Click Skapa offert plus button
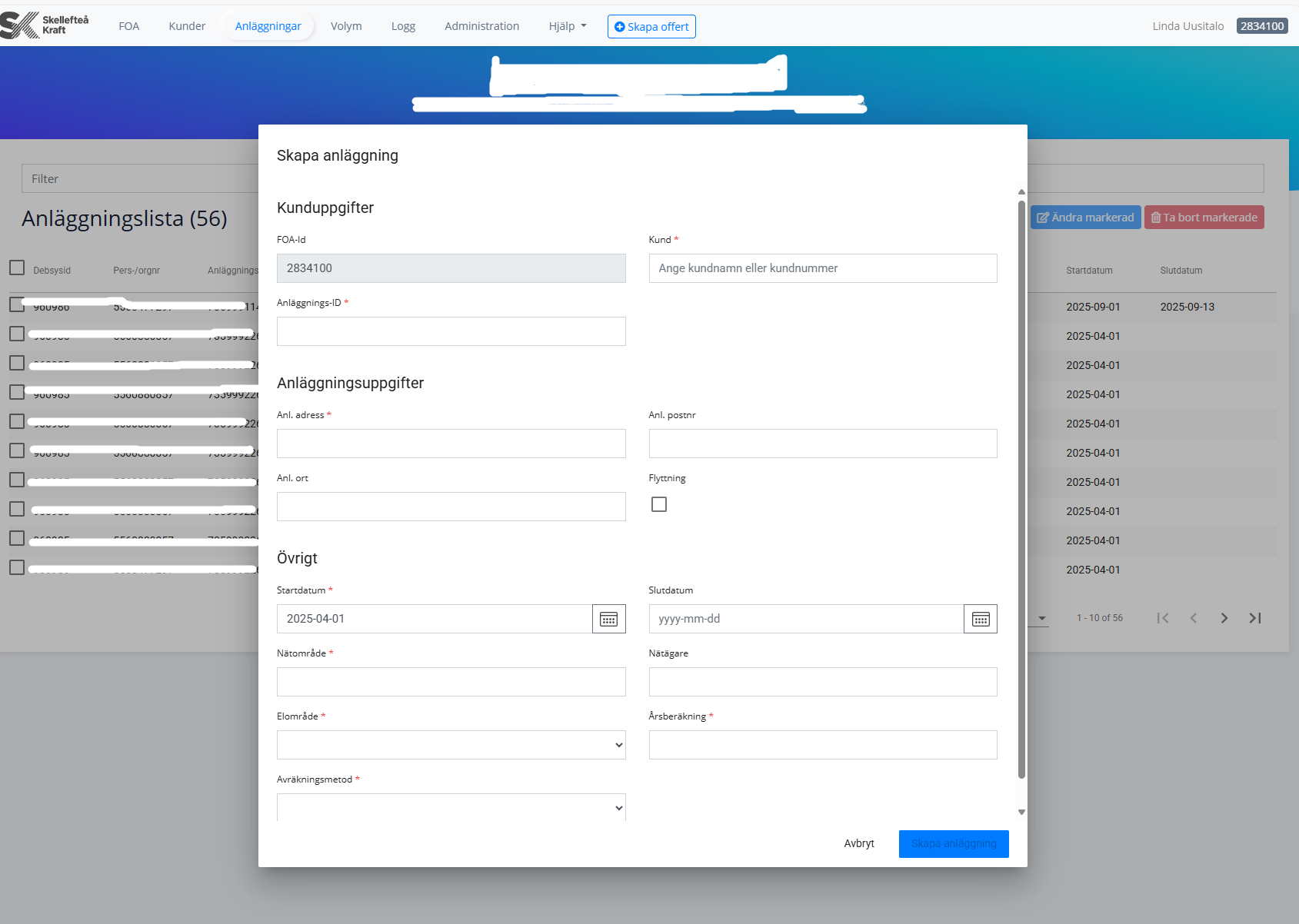1299x924 pixels. (651, 26)
